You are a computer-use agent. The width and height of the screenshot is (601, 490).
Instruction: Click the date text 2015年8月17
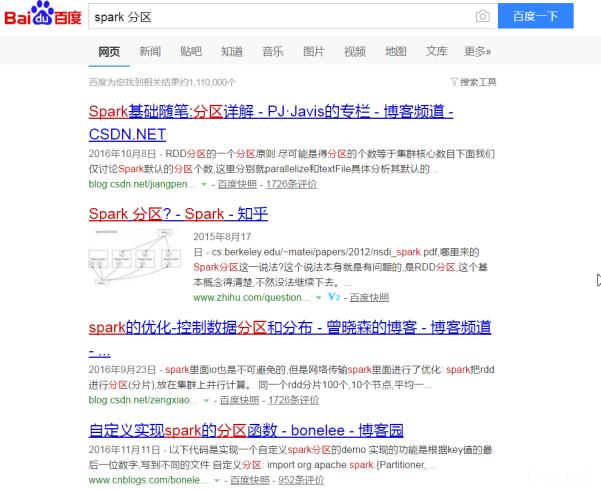(222, 237)
